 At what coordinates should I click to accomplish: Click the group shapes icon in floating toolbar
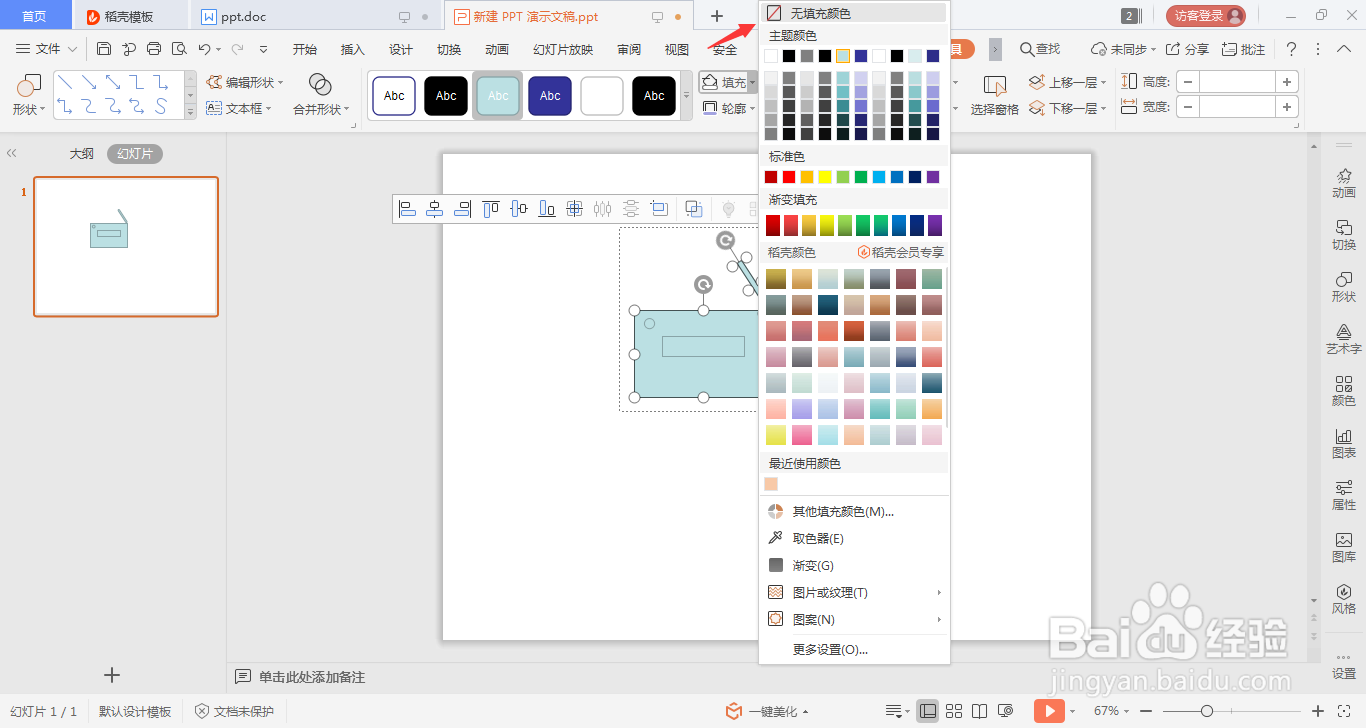coord(693,209)
